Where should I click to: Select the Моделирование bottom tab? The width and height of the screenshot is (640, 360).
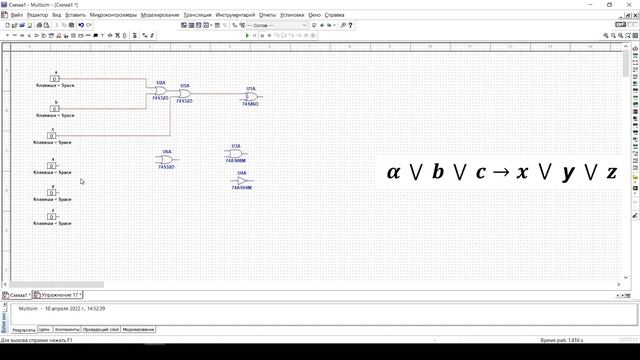coord(138,329)
